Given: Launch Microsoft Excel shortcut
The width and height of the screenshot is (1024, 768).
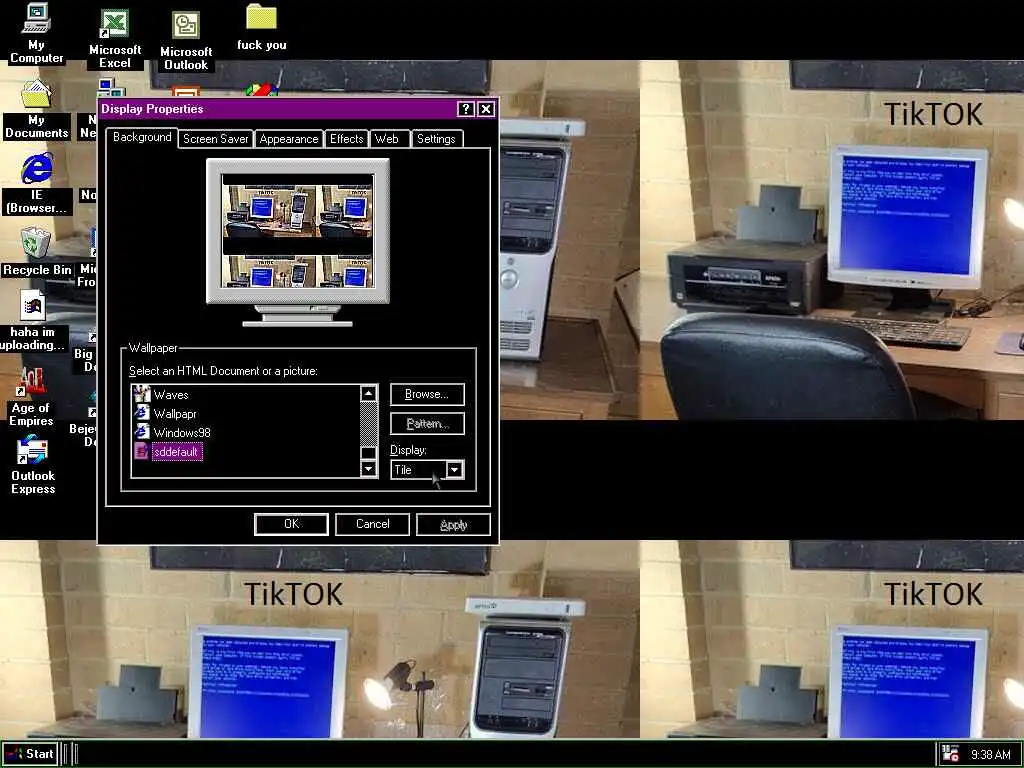Looking at the screenshot, I should 115,39.
